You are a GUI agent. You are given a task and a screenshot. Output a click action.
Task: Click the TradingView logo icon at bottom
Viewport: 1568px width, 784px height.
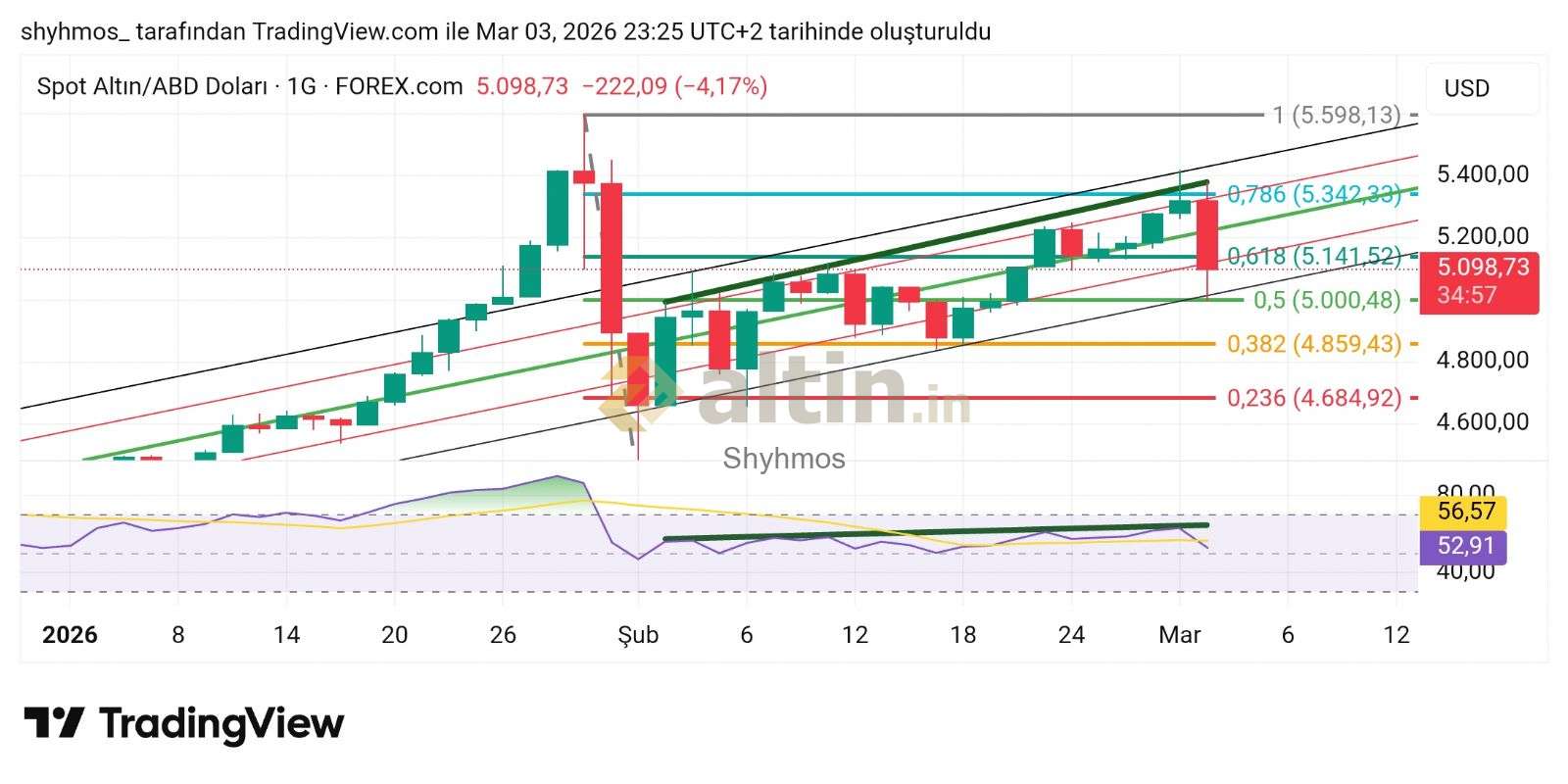tap(53, 723)
